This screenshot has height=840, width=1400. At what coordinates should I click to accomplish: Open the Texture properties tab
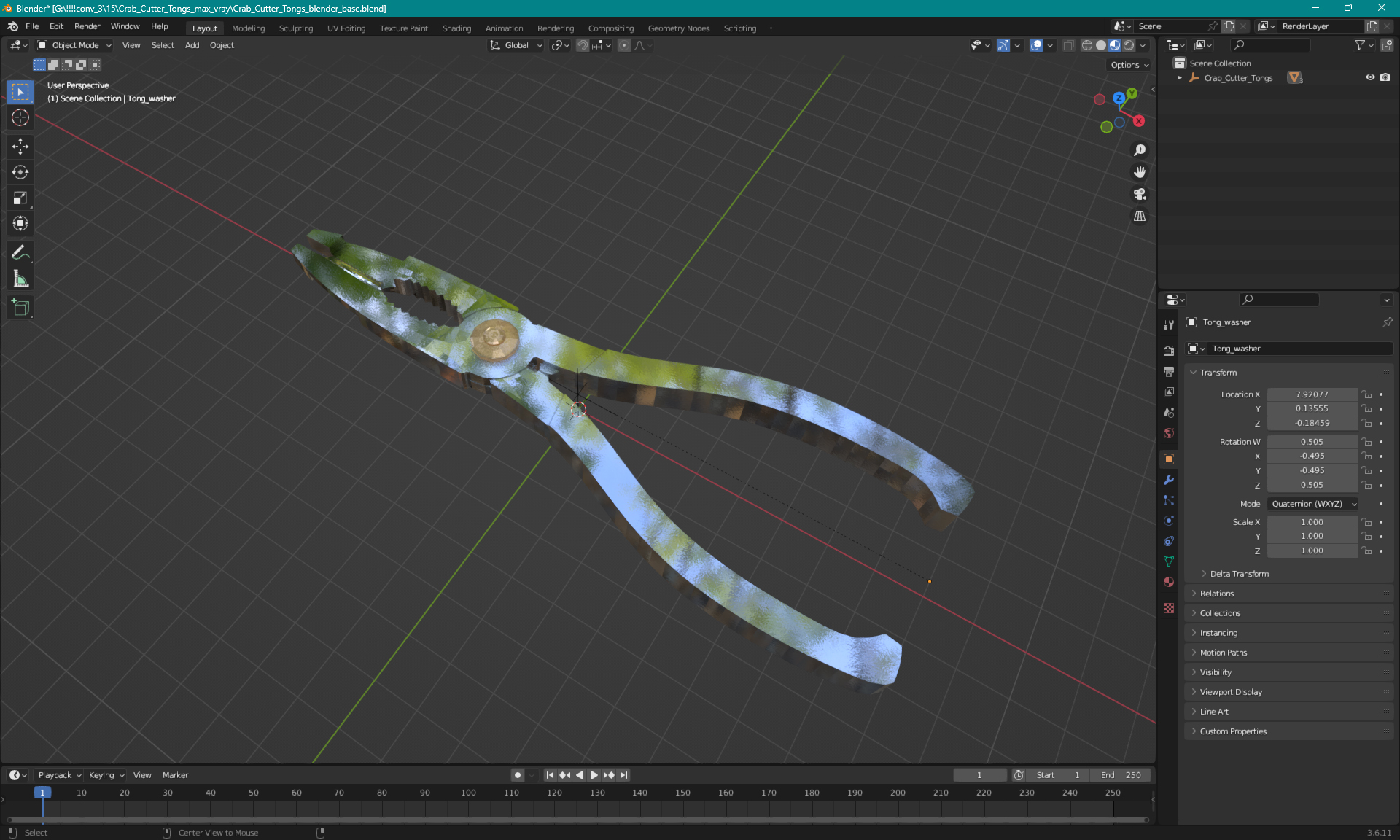click(x=1169, y=608)
